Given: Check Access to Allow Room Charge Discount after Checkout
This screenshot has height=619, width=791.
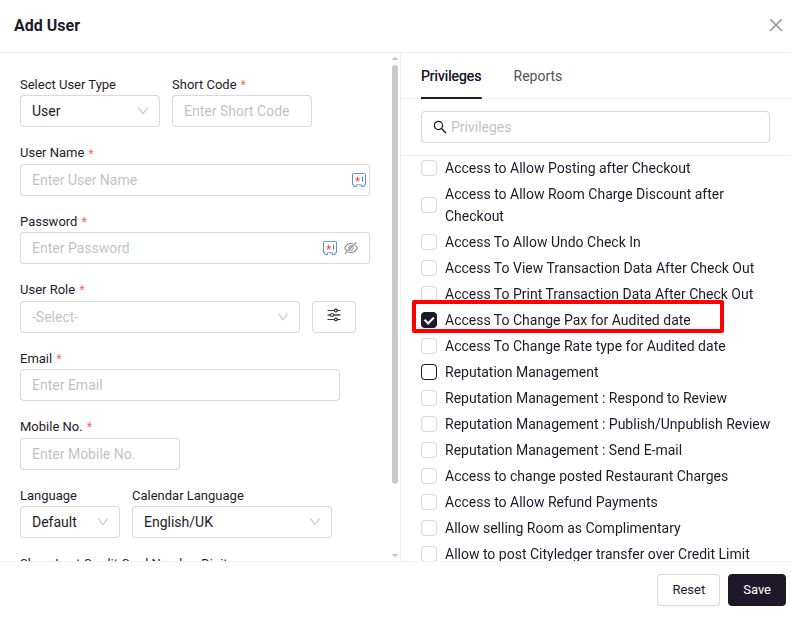Looking at the screenshot, I should [x=429, y=205].
